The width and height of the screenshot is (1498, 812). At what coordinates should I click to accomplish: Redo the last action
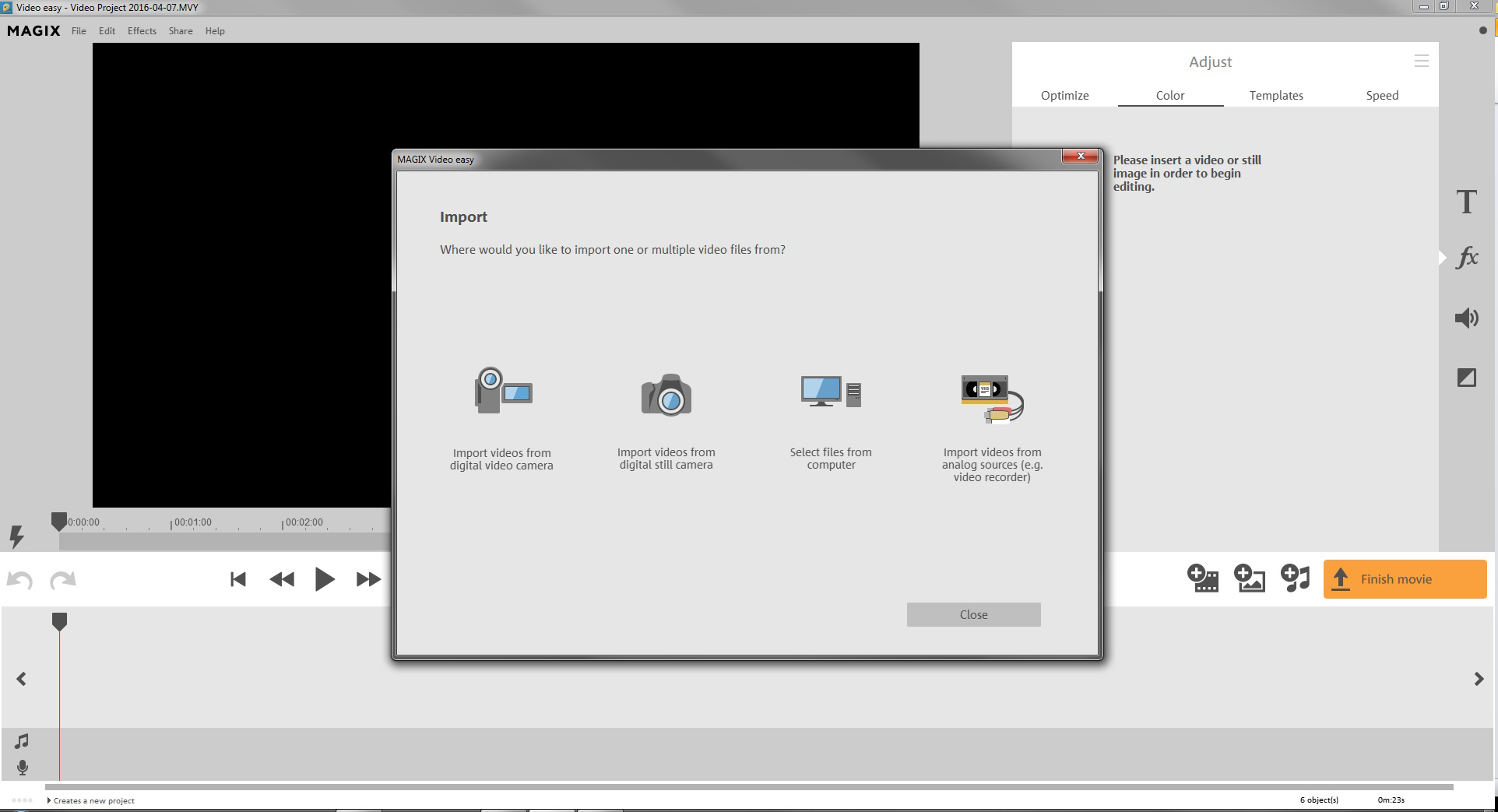click(x=62, y=580)
